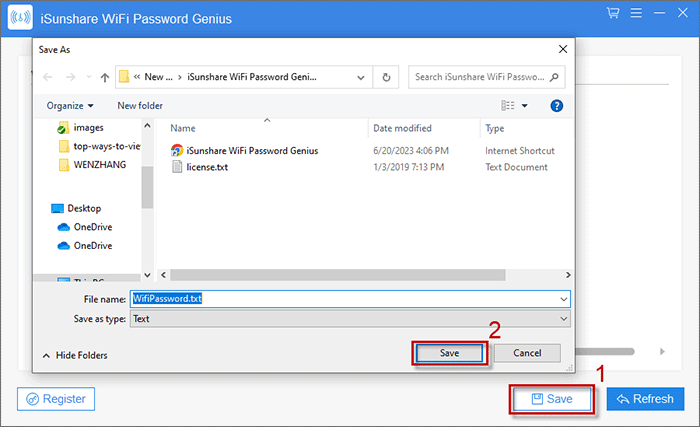The width and height of the screenshot is (700, 427).
Task: Select the license.txt file
Action: pos(207,167)
